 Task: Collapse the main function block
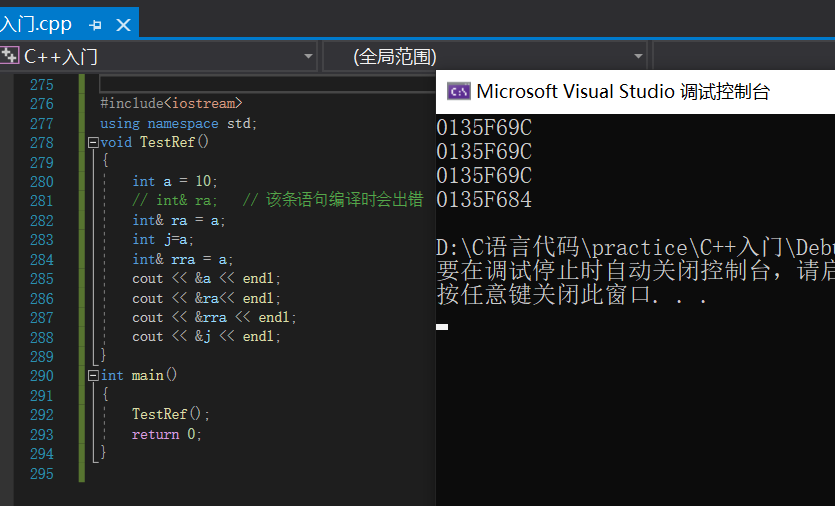click(93, 376)
